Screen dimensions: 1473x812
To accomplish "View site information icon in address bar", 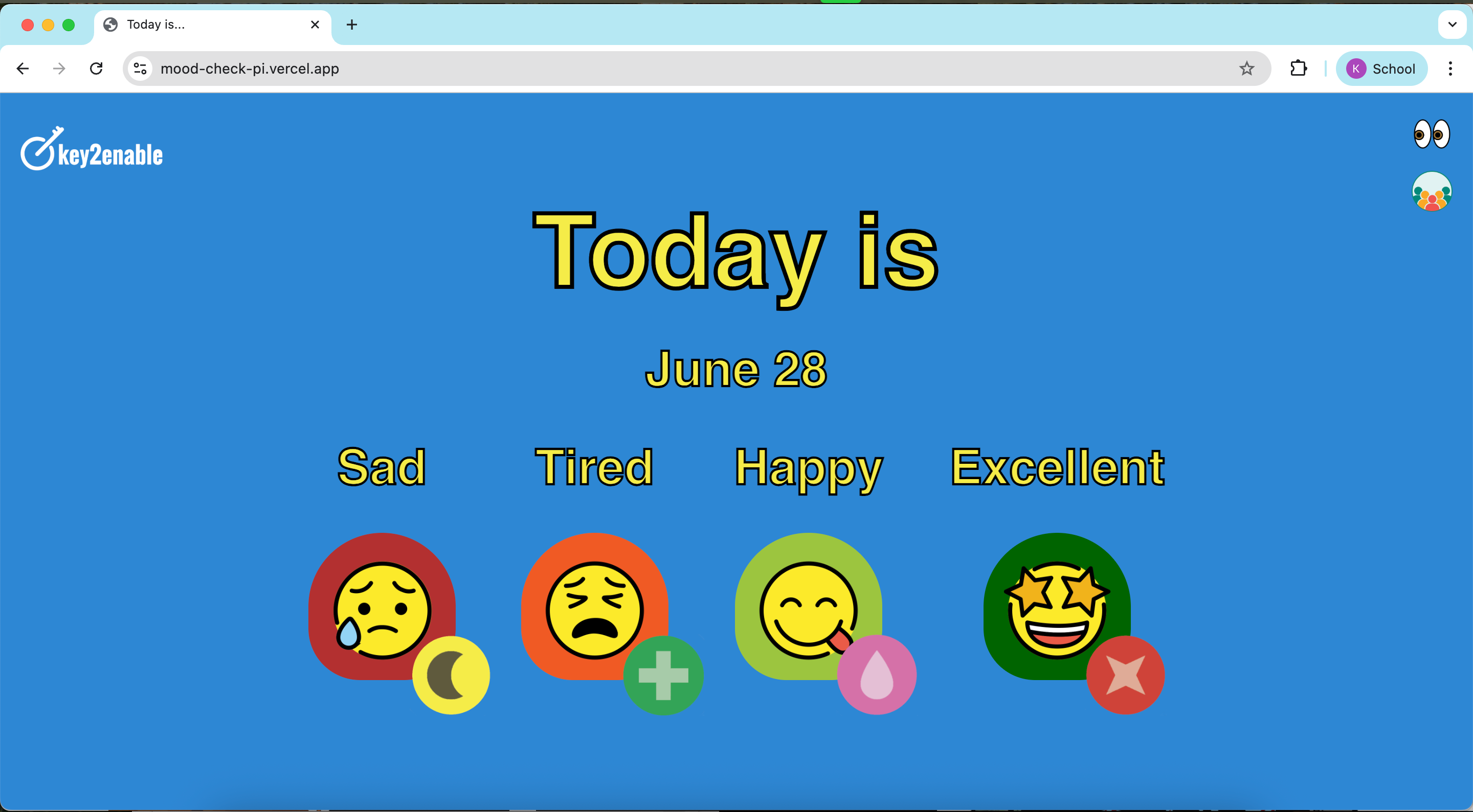I will point(140,69).
